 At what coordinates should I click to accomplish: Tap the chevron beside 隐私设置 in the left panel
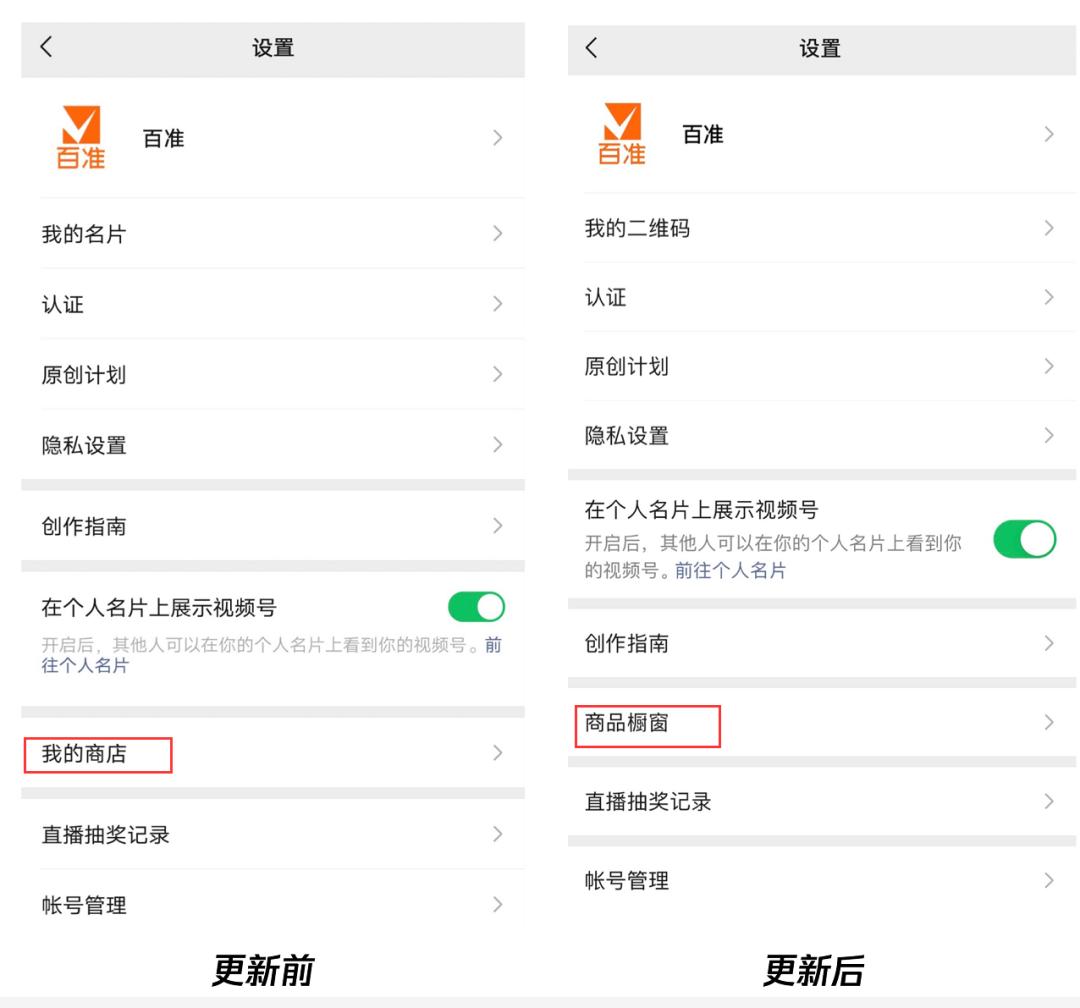pyautogui.click(x=497, y=445)
